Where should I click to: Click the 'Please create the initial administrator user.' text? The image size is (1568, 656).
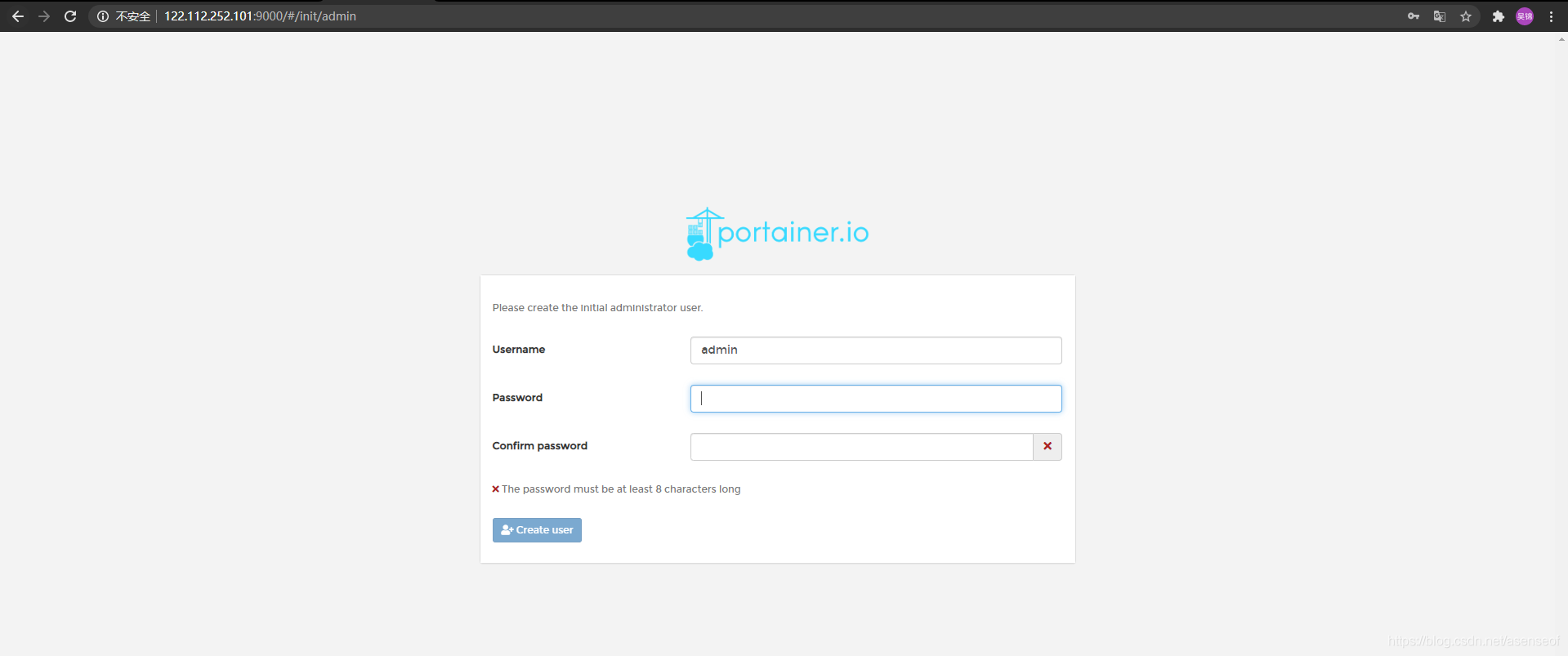click(597, 308)
